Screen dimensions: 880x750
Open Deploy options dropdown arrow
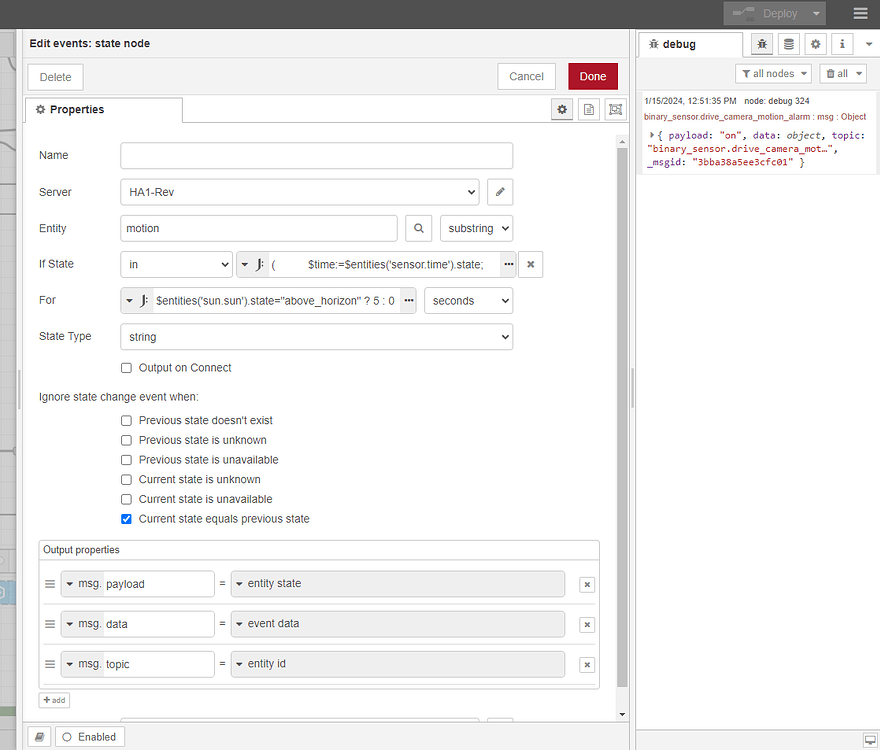pos(816,13)
